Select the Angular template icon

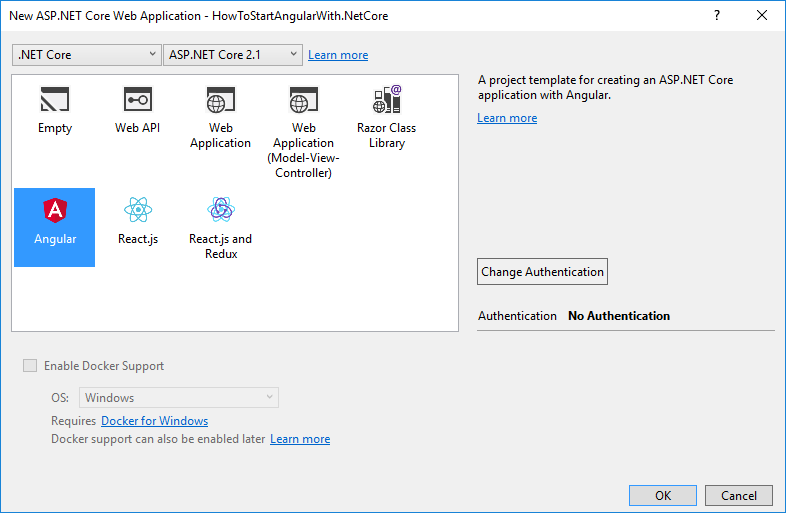tap(55, 210)
